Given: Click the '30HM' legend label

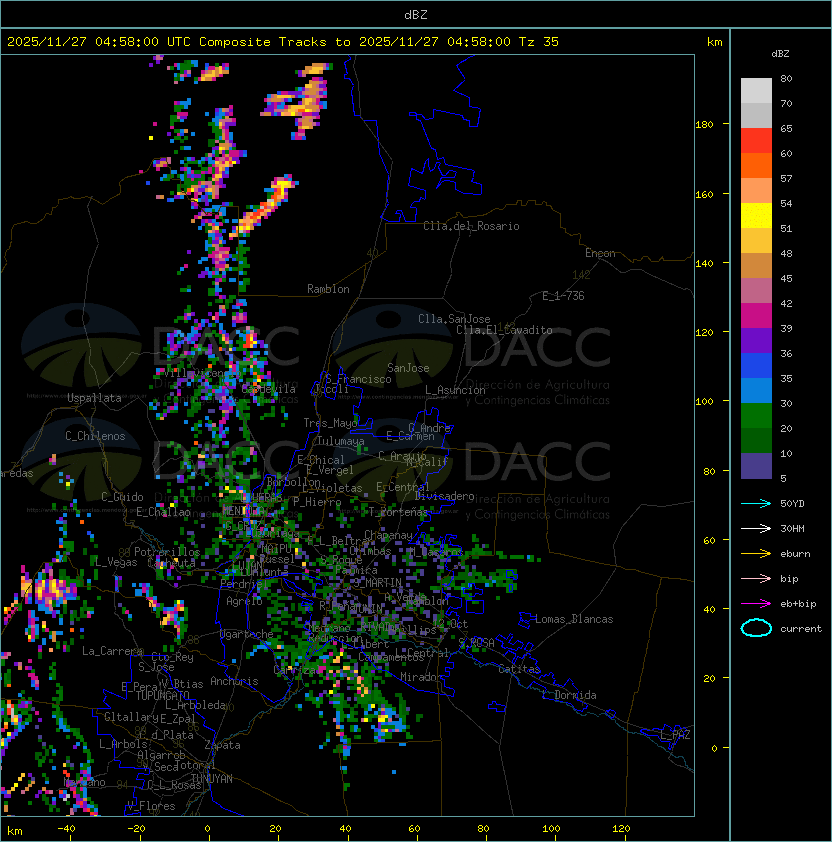Looking at the screenshot, I should [x=792, y=528].
